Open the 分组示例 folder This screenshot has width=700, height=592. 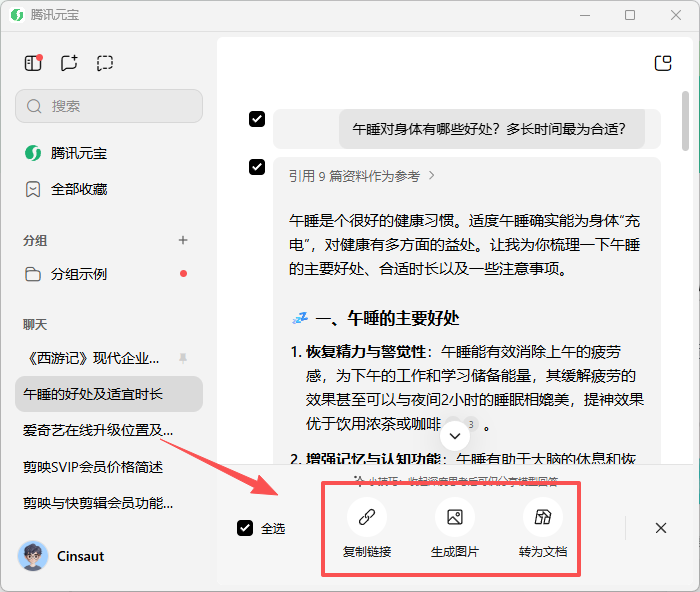coord(109,274)
